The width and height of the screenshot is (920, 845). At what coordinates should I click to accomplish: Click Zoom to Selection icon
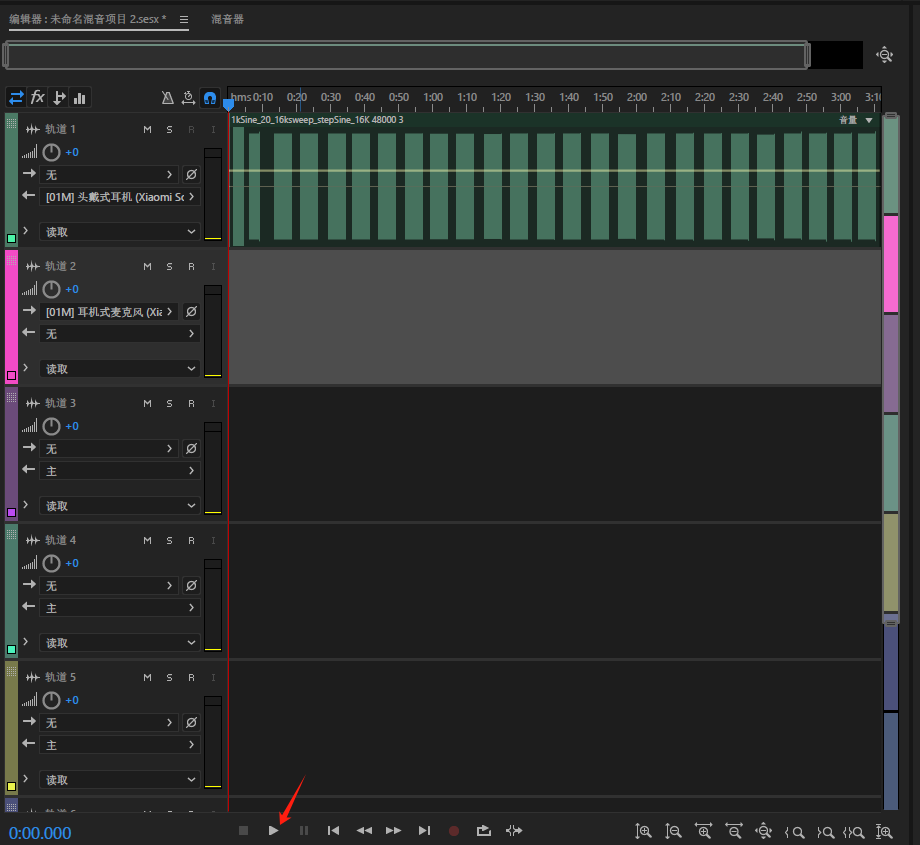[854, 832]
